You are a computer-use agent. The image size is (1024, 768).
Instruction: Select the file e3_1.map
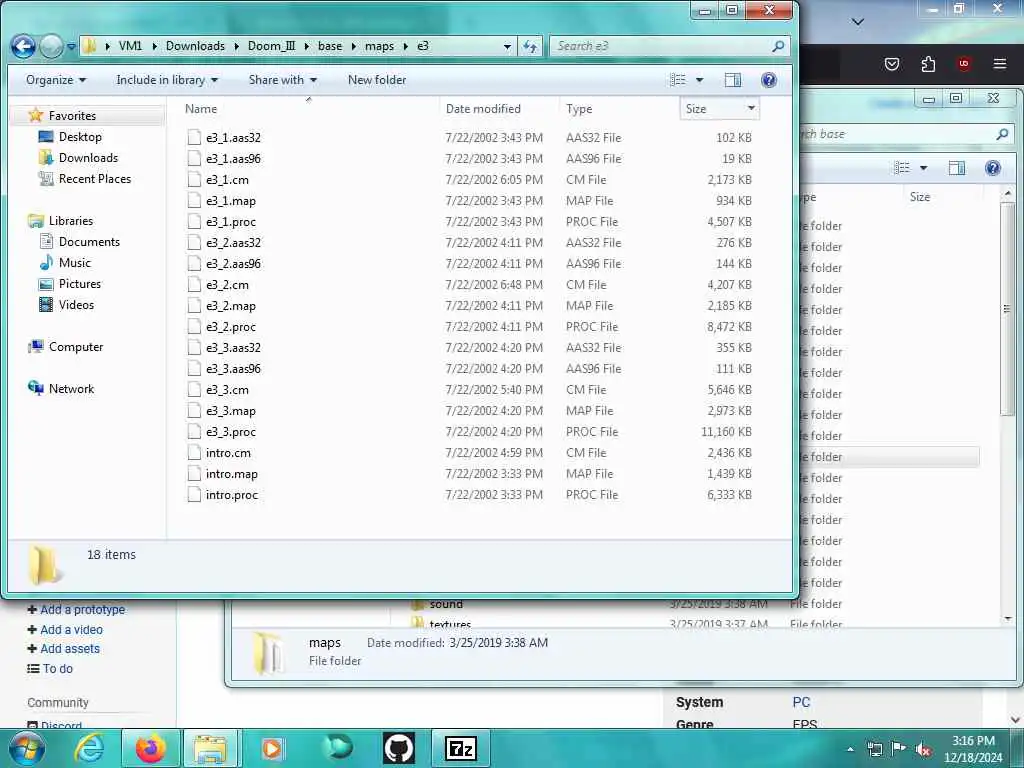pos(231,200)
